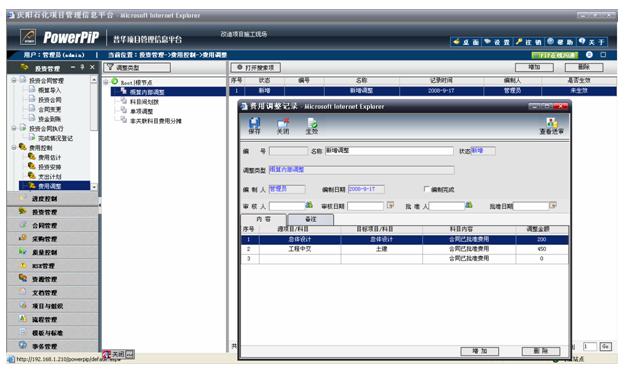The height and width of the screenshot is (372, 630).
Task: Open the 流程管理 sidebar section
Action: coord(52,320)
